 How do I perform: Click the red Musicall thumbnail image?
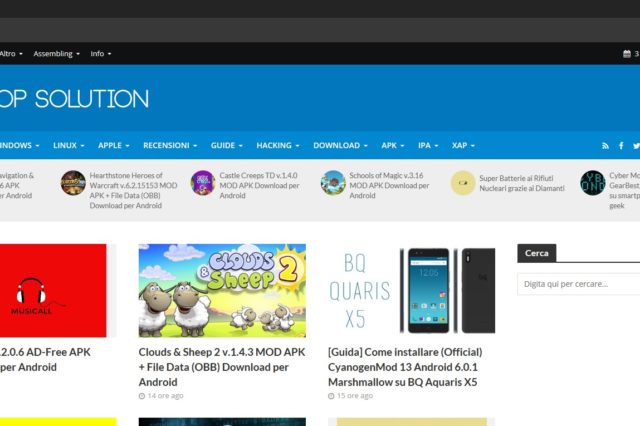(x=53, y=291)
